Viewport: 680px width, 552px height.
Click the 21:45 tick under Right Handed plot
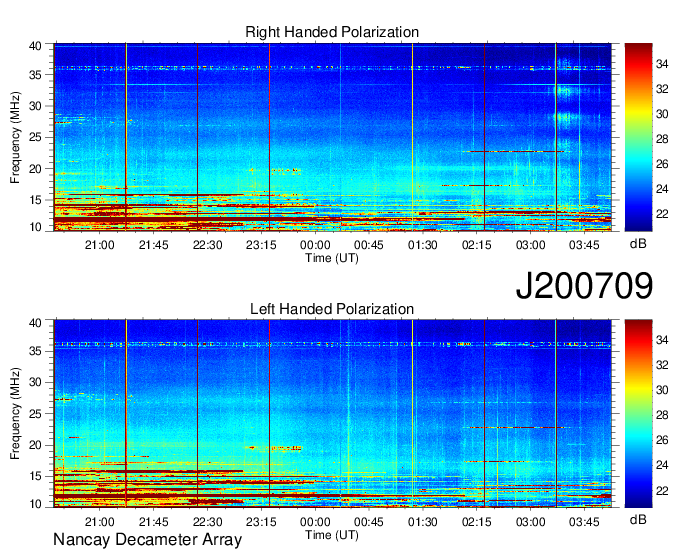tap(153, 245)
